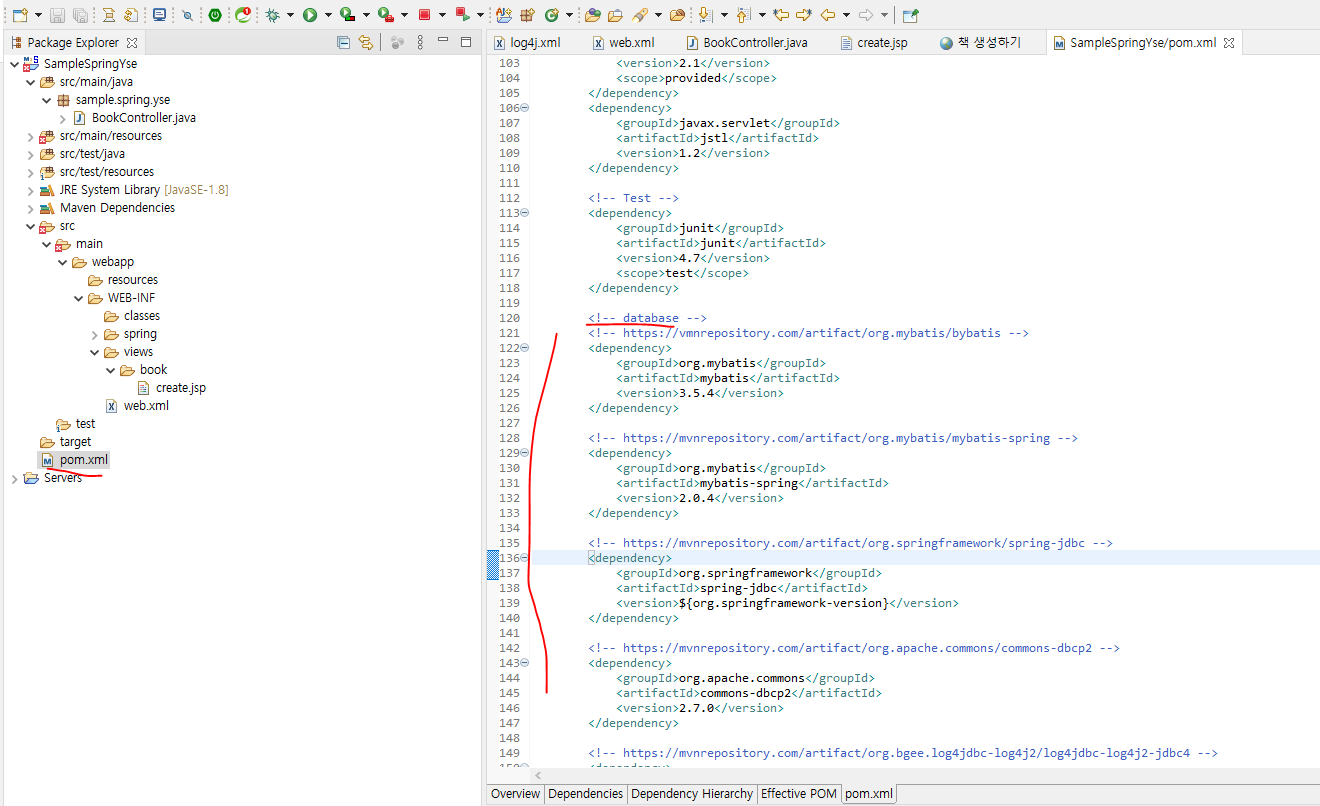Screen dimensions: 1320x806
Task: Open the Overview bottom tab
Action: [515, 794]
